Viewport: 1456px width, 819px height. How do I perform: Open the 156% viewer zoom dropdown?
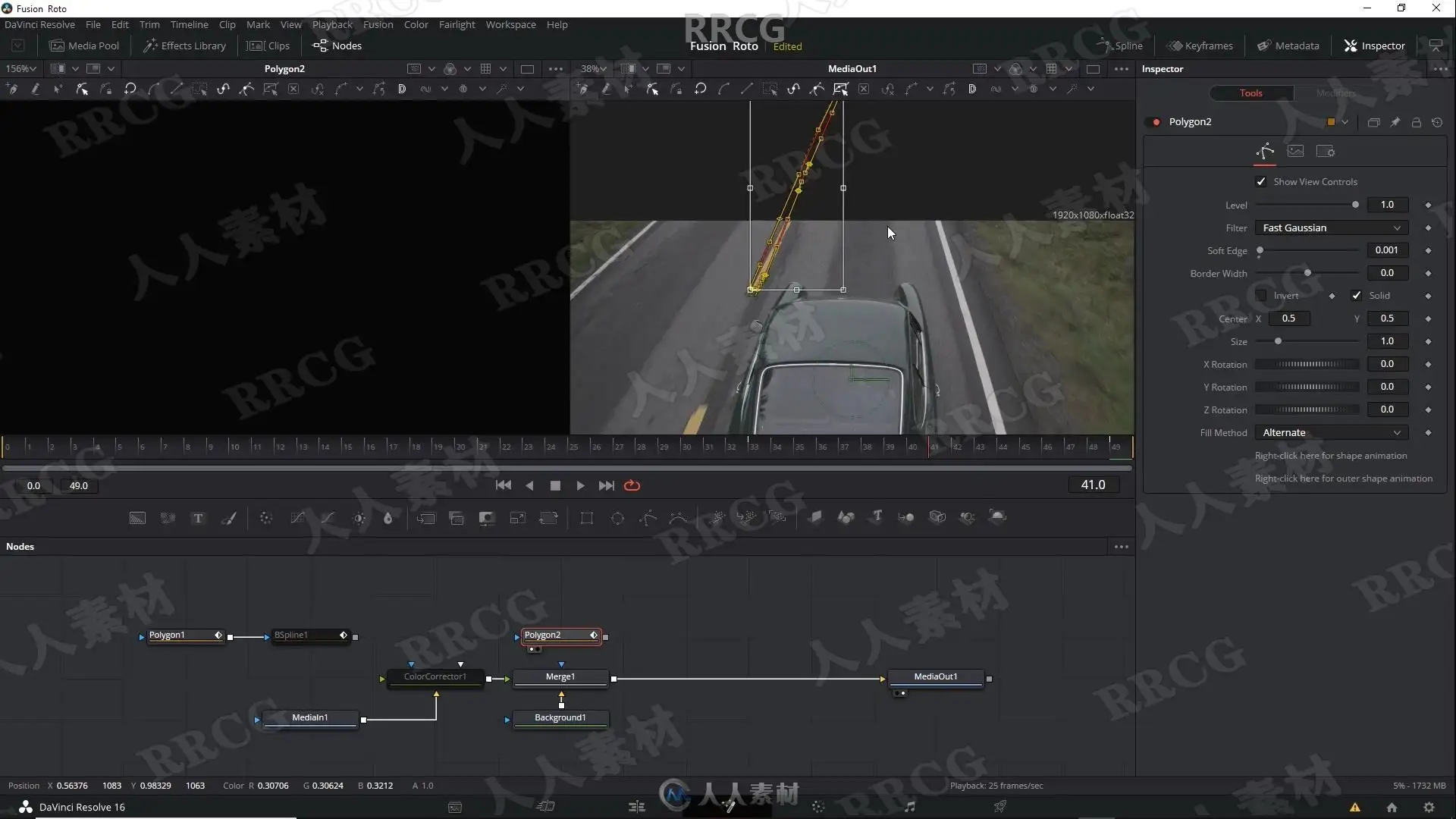click(21, 68)
